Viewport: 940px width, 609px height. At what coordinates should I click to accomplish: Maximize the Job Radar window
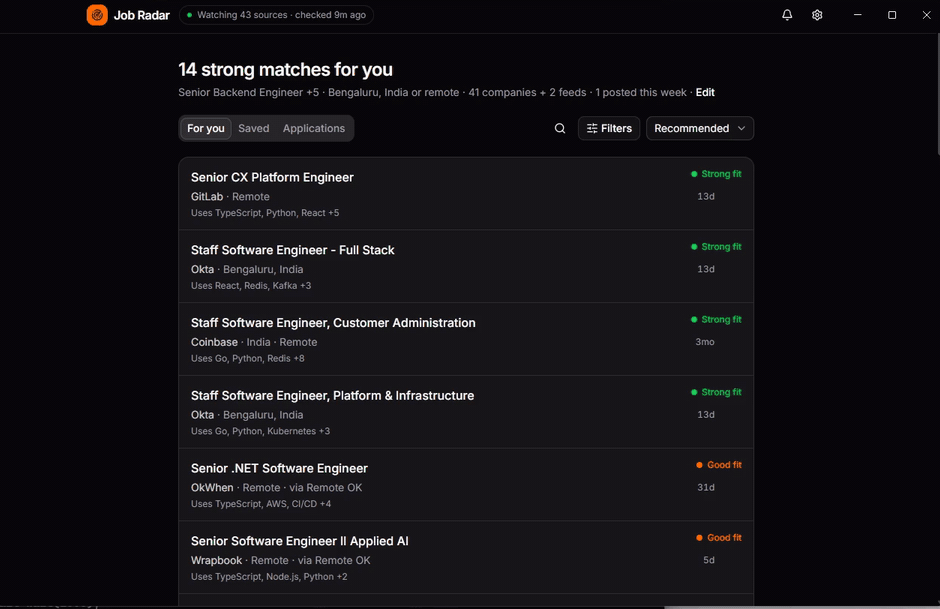[x=892, y=15]
